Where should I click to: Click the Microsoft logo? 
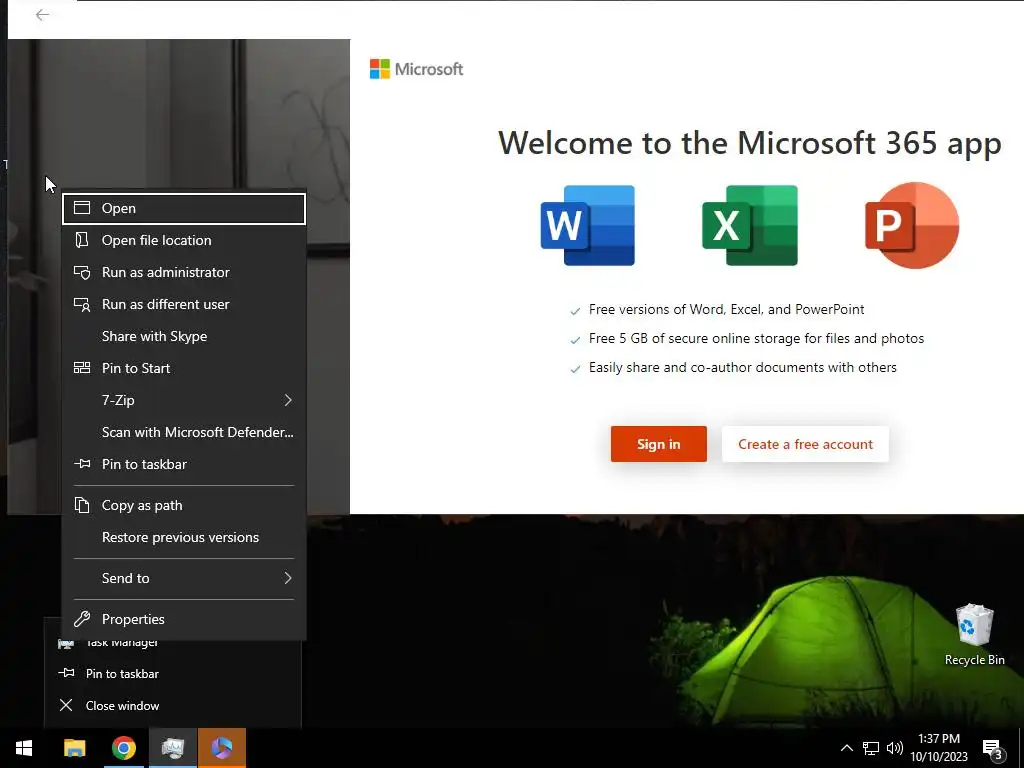pyautogui.click(x=416, y=69)
